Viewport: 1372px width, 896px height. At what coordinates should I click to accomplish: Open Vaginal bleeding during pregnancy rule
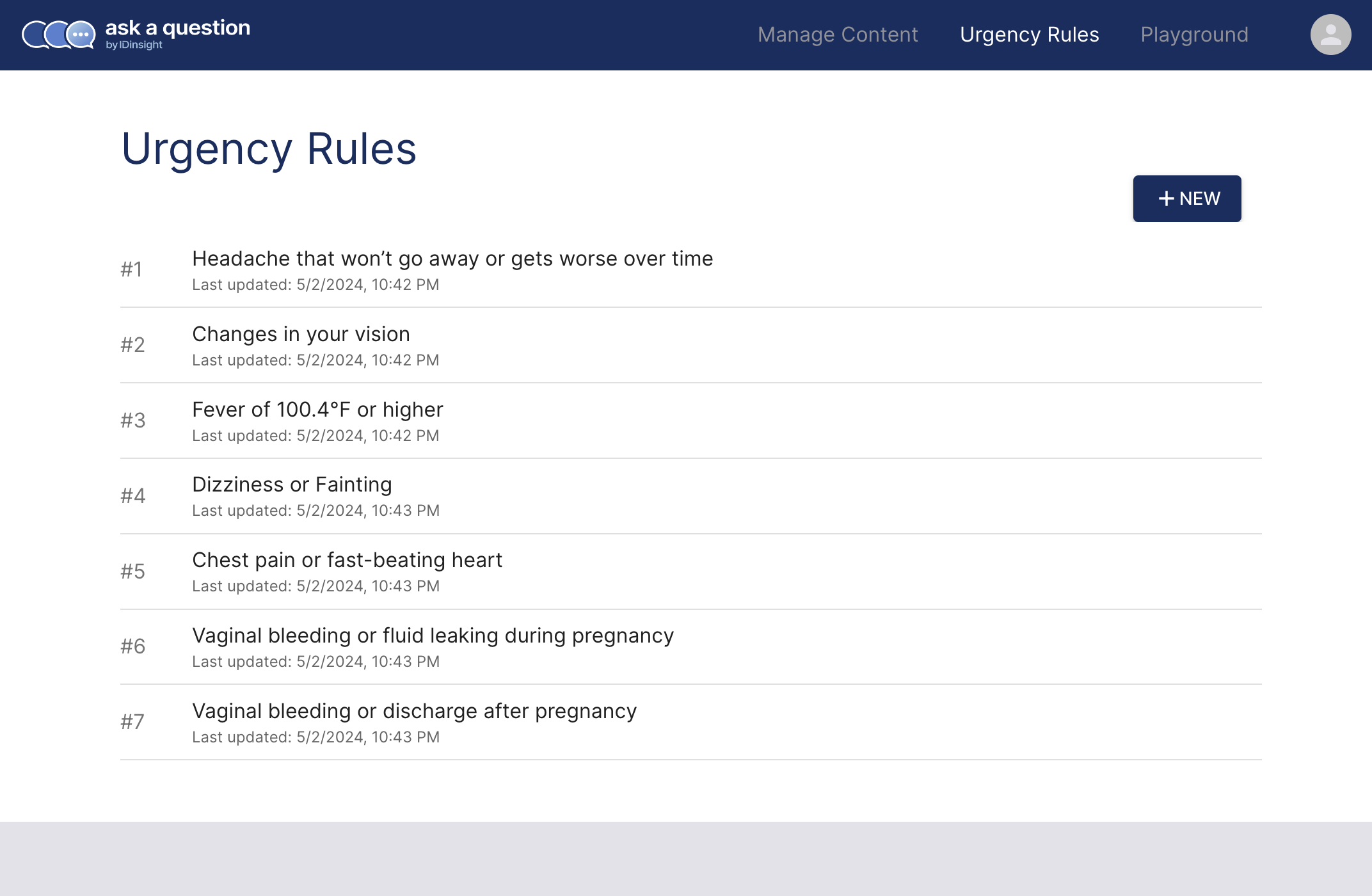click(x=433, y=636)
